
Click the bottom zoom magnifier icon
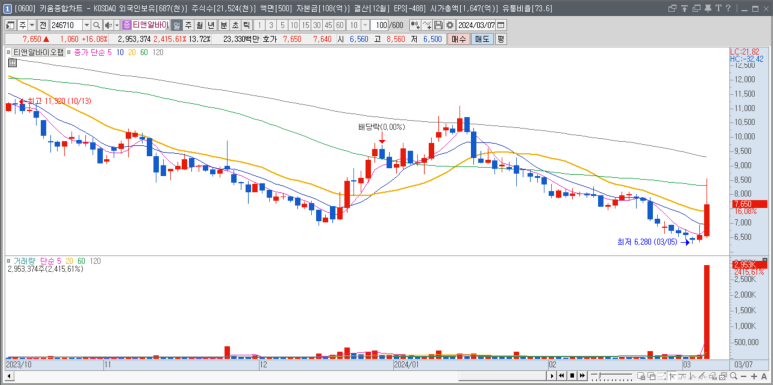[734, 376]
